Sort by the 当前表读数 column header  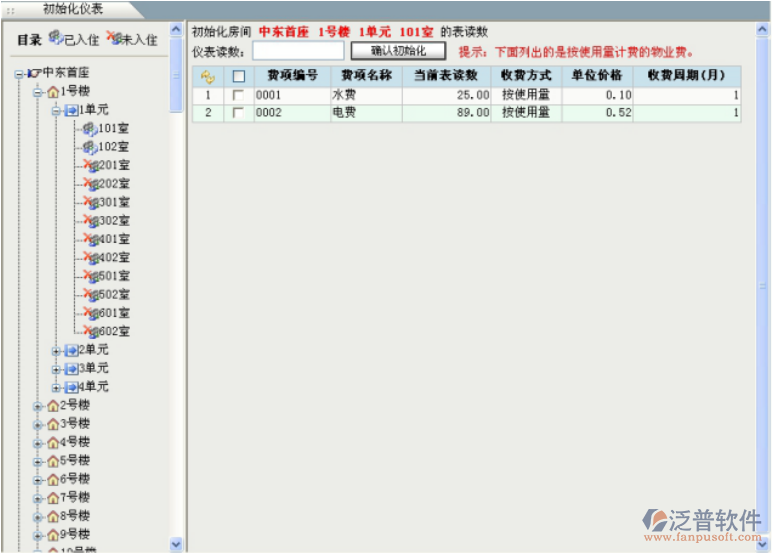pos(446,76)
